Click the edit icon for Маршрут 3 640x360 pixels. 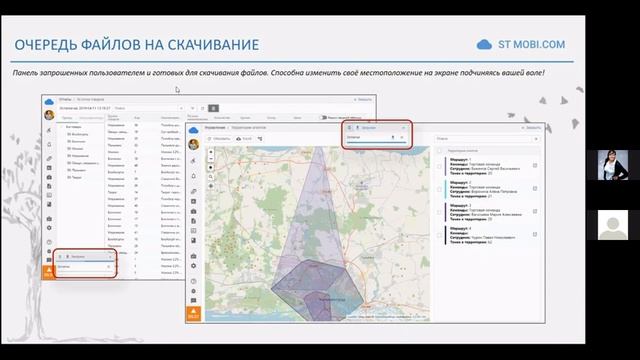click(x=535, y=211)
